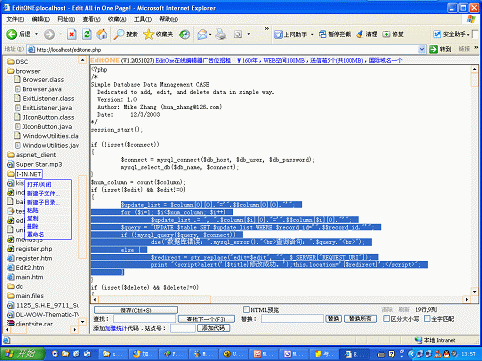Choose 新建子文件 in the context menu
The image size is (482, 361).
43,194
